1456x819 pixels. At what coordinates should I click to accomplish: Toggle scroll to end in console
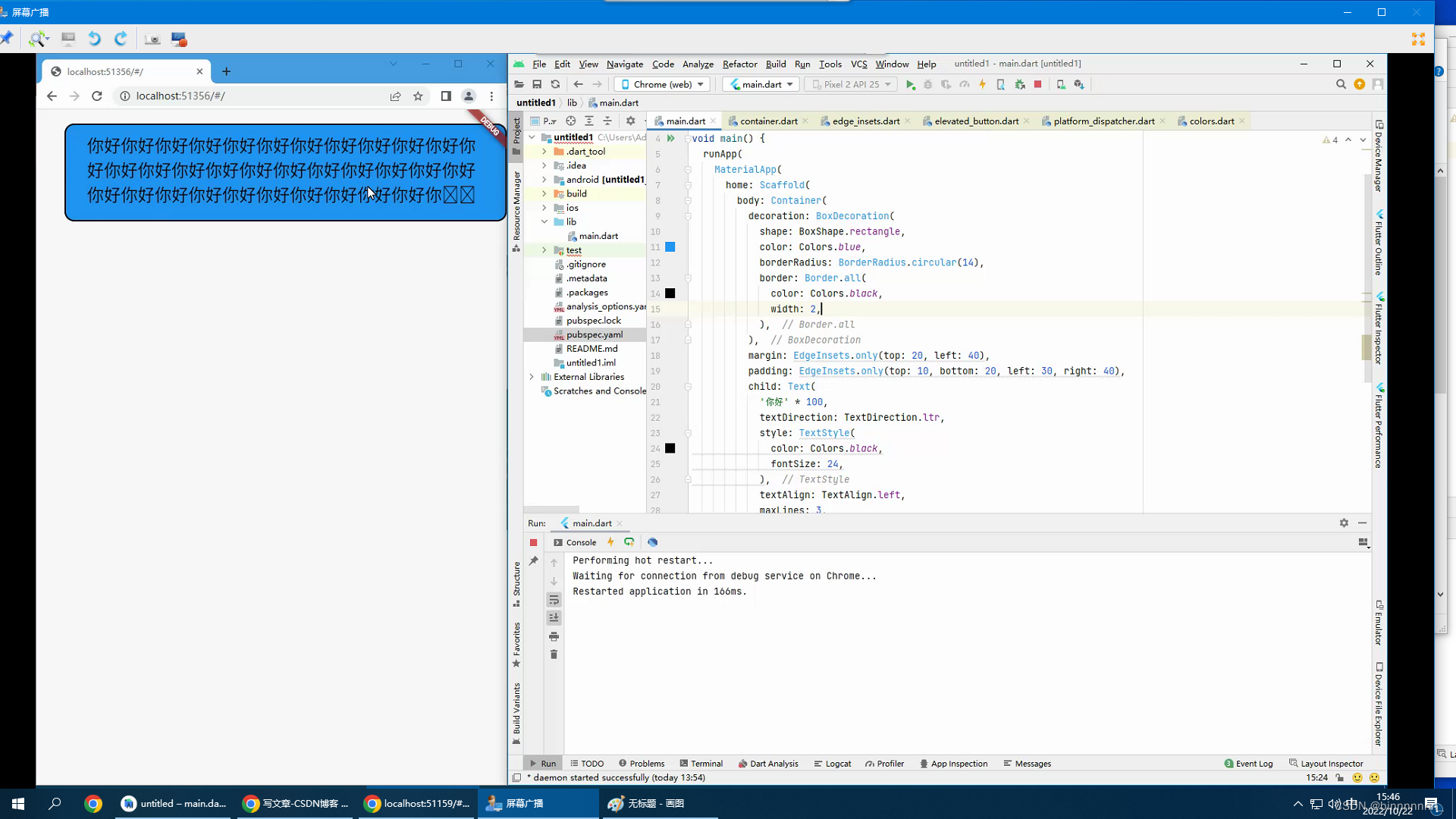[554, 618]
